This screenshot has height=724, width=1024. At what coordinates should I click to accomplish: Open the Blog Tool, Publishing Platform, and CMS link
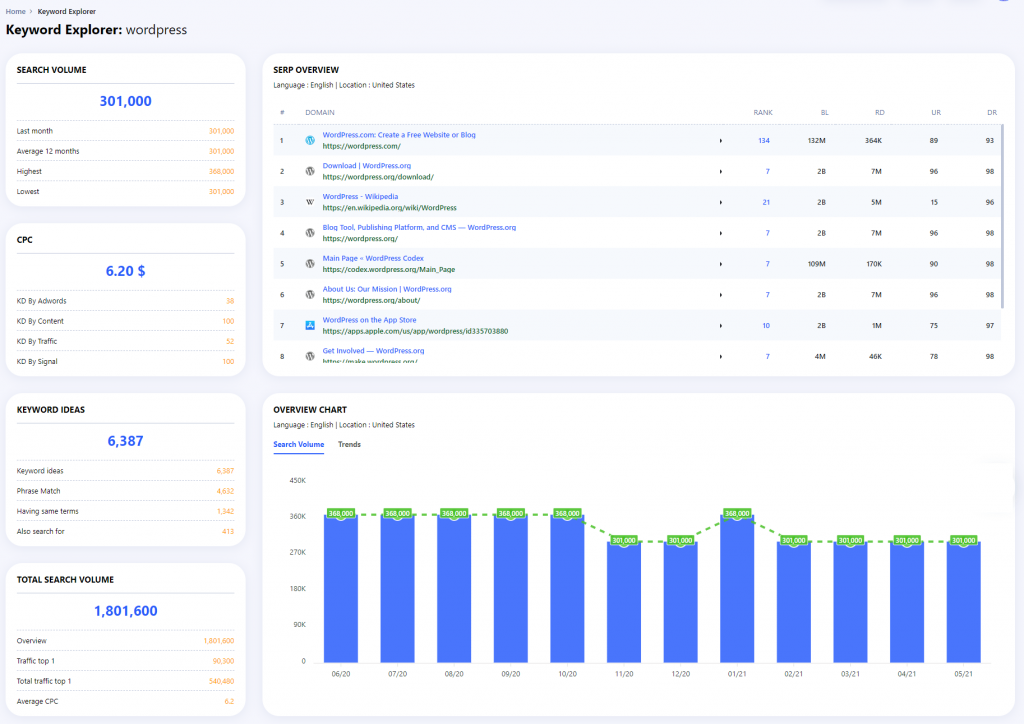419,227
